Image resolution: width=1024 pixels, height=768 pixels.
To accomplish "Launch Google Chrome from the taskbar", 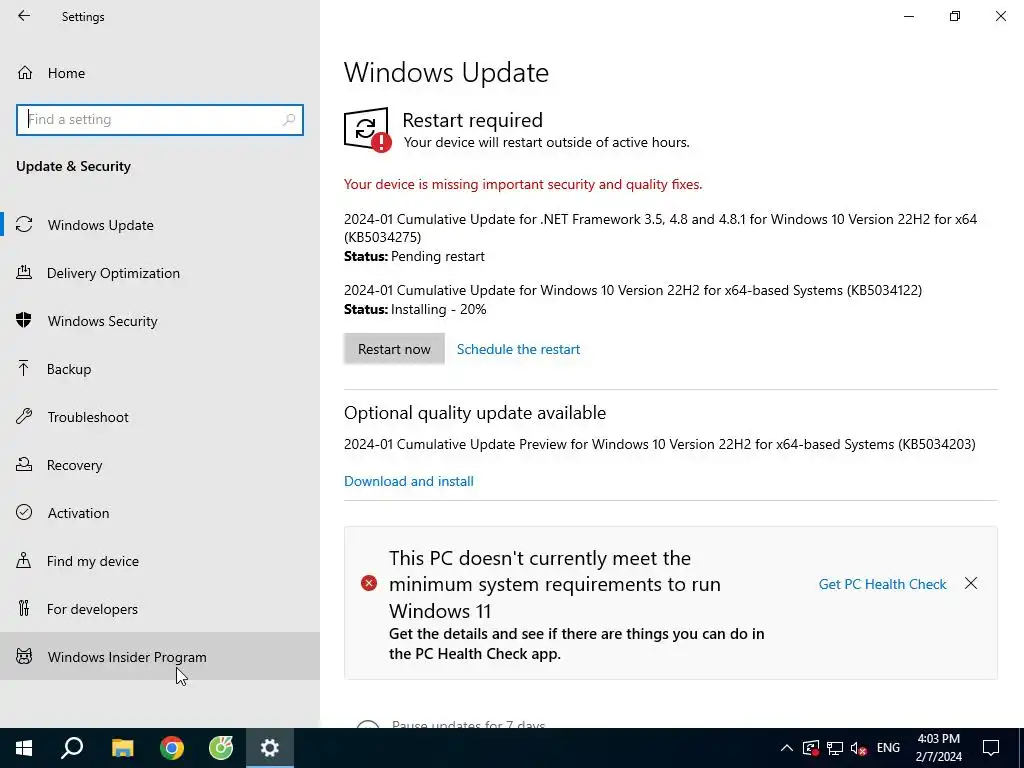I will click(x=172, y=748).
